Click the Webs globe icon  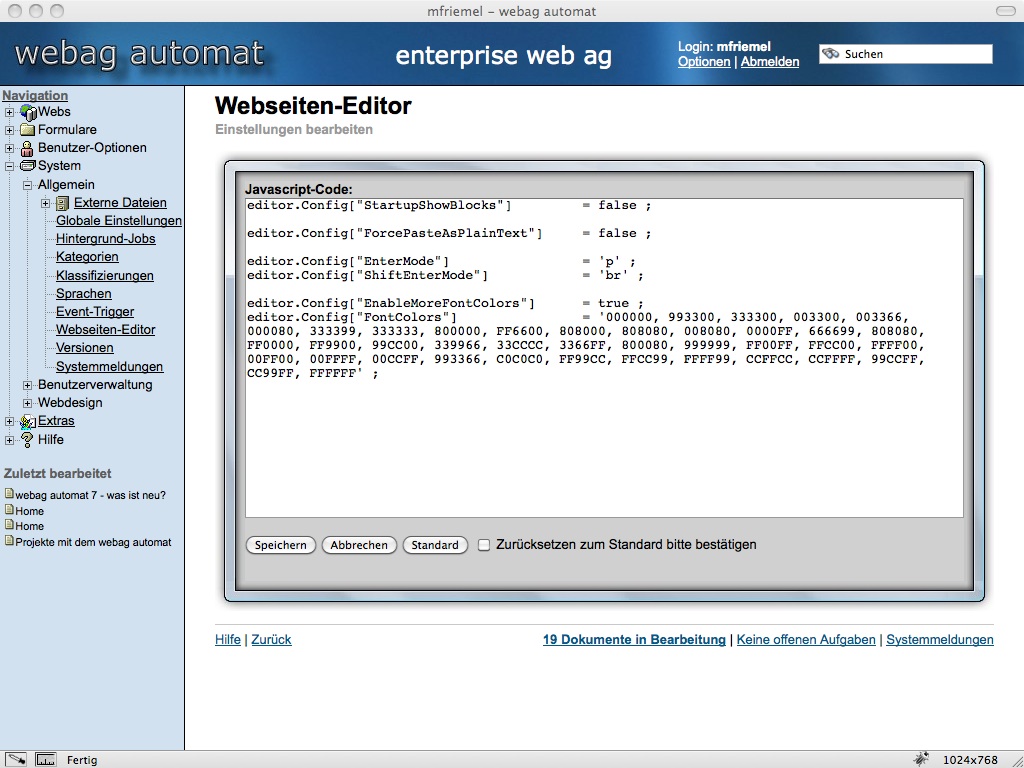click(x=28, y=112)
